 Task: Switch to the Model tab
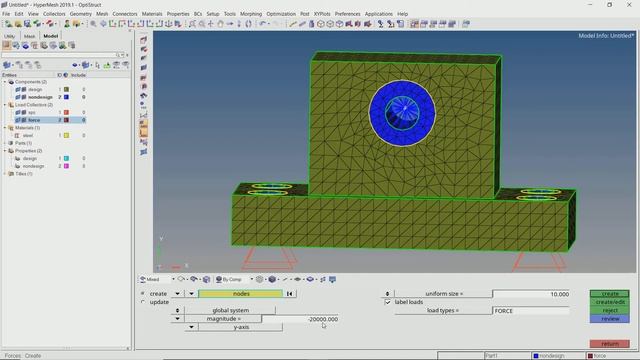[51, 36]
